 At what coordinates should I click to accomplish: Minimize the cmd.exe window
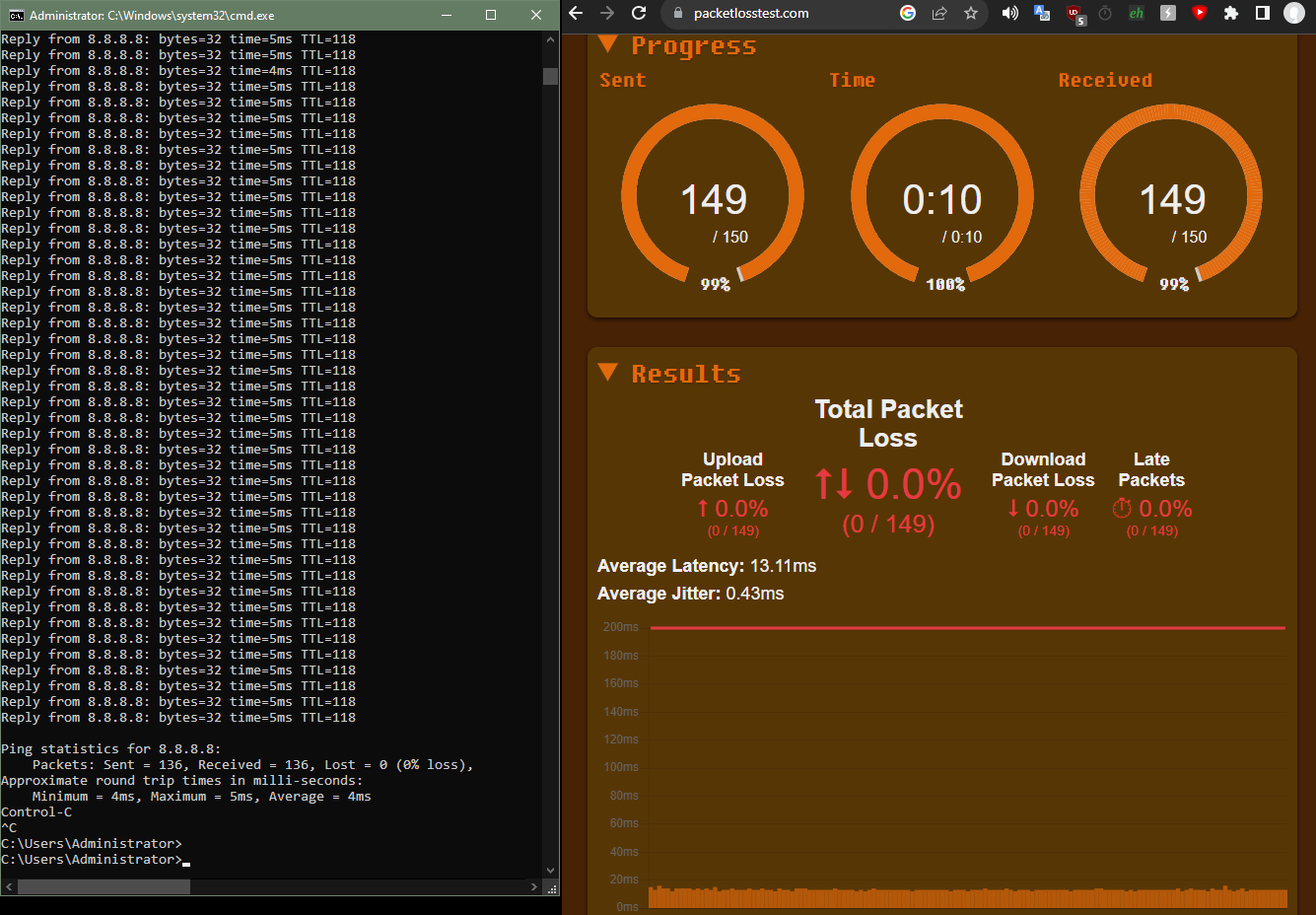tap(447, 15)
